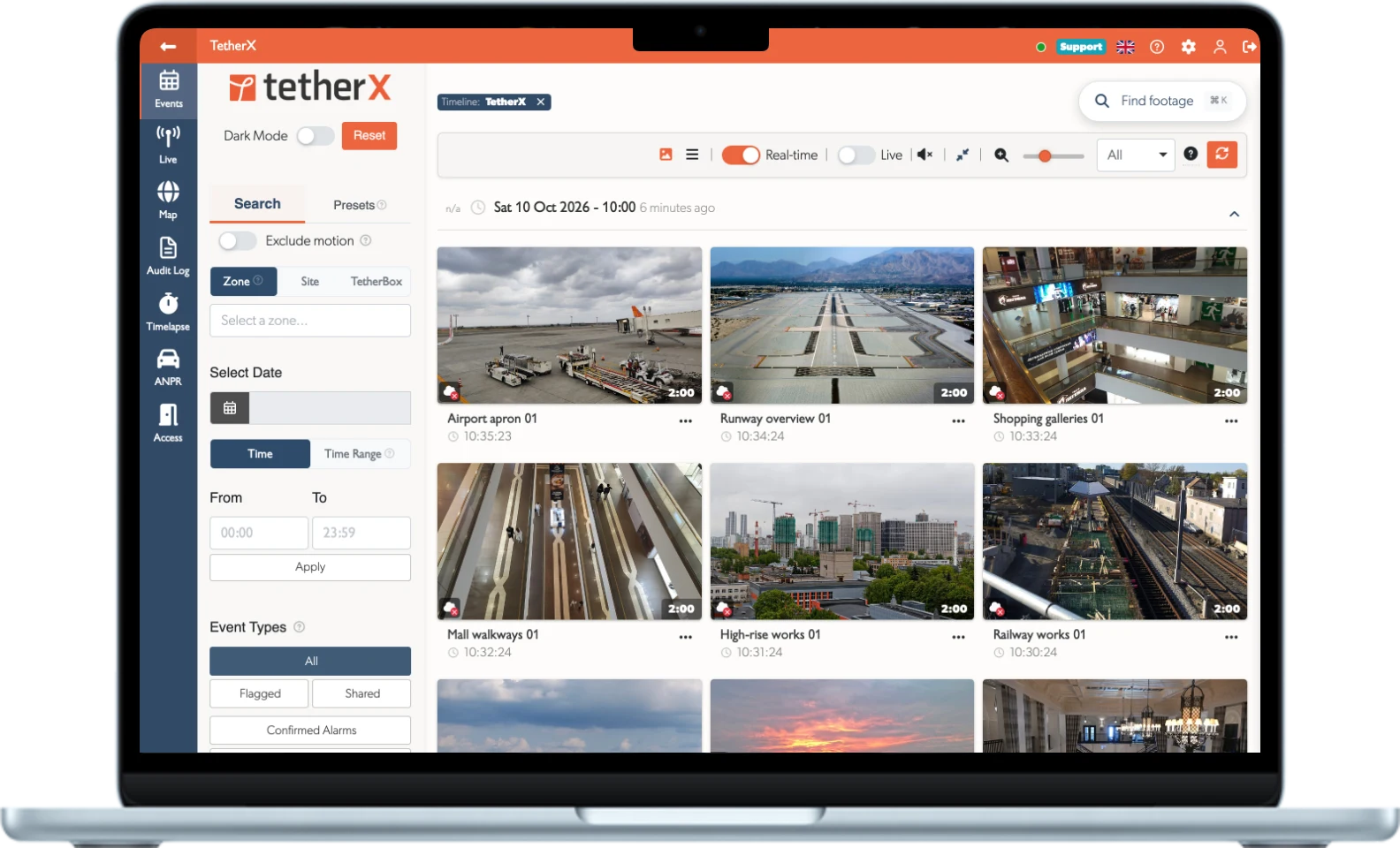Filter by Confirmed Alarms
This screenshot has width=1400, height=848.
(310, 730)
